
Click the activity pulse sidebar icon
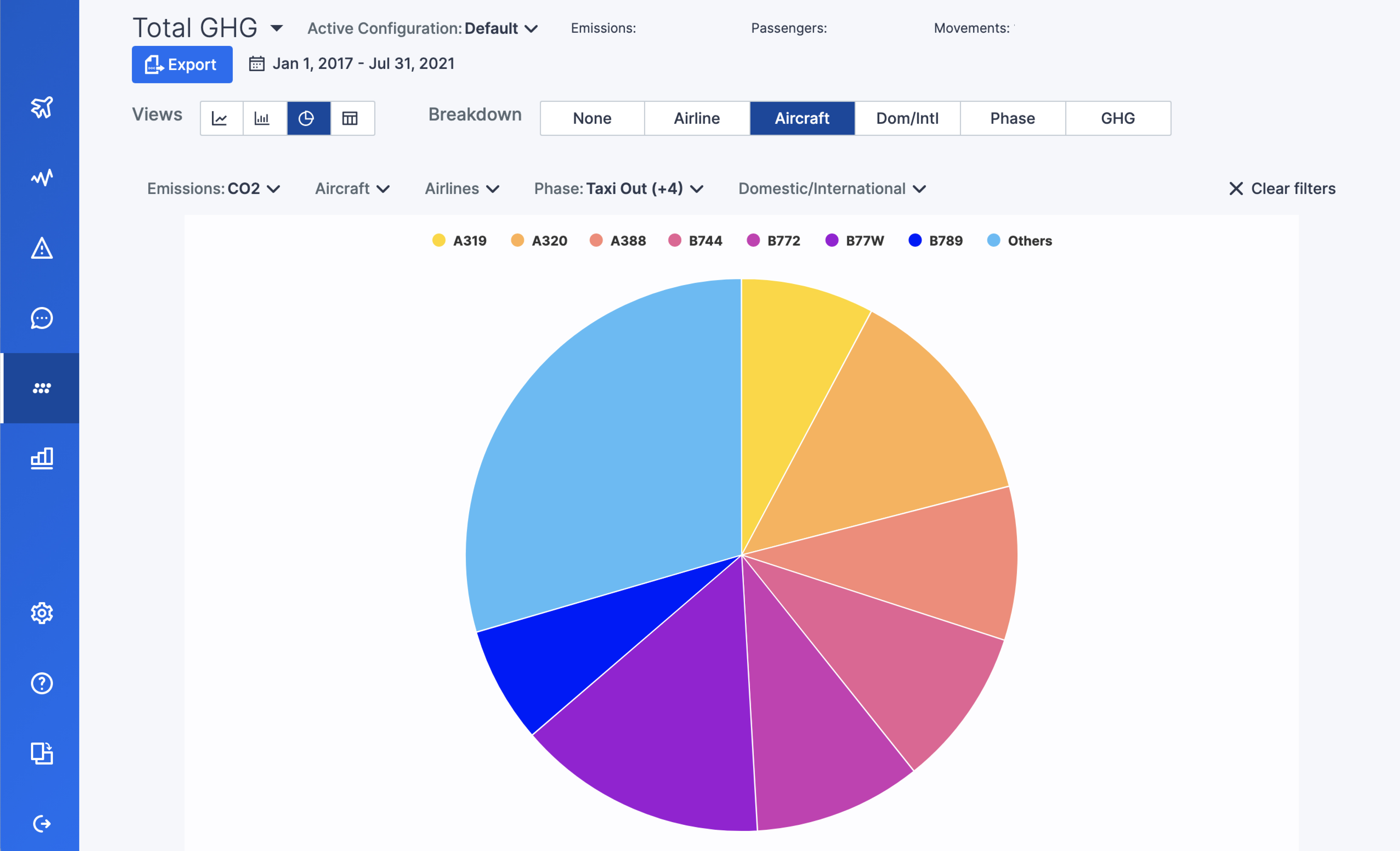pos(42,177)
